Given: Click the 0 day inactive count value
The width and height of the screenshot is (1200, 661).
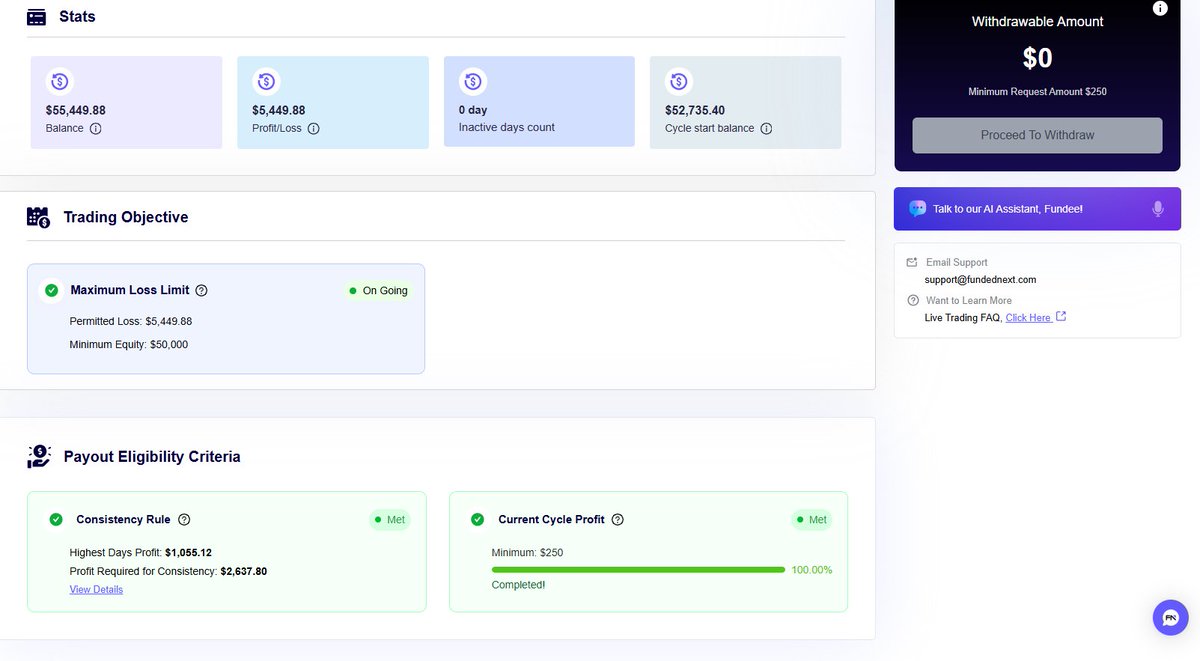Looking at the screenshot, I should [473, 110].
